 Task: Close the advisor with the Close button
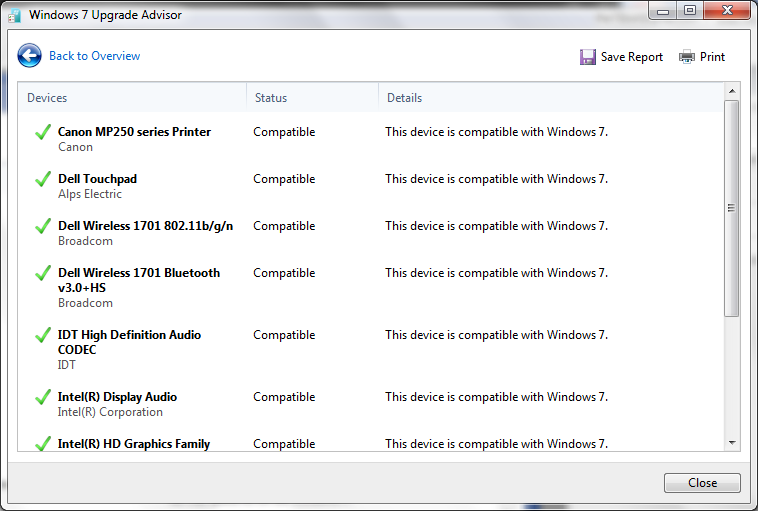(x=702, y=482)
